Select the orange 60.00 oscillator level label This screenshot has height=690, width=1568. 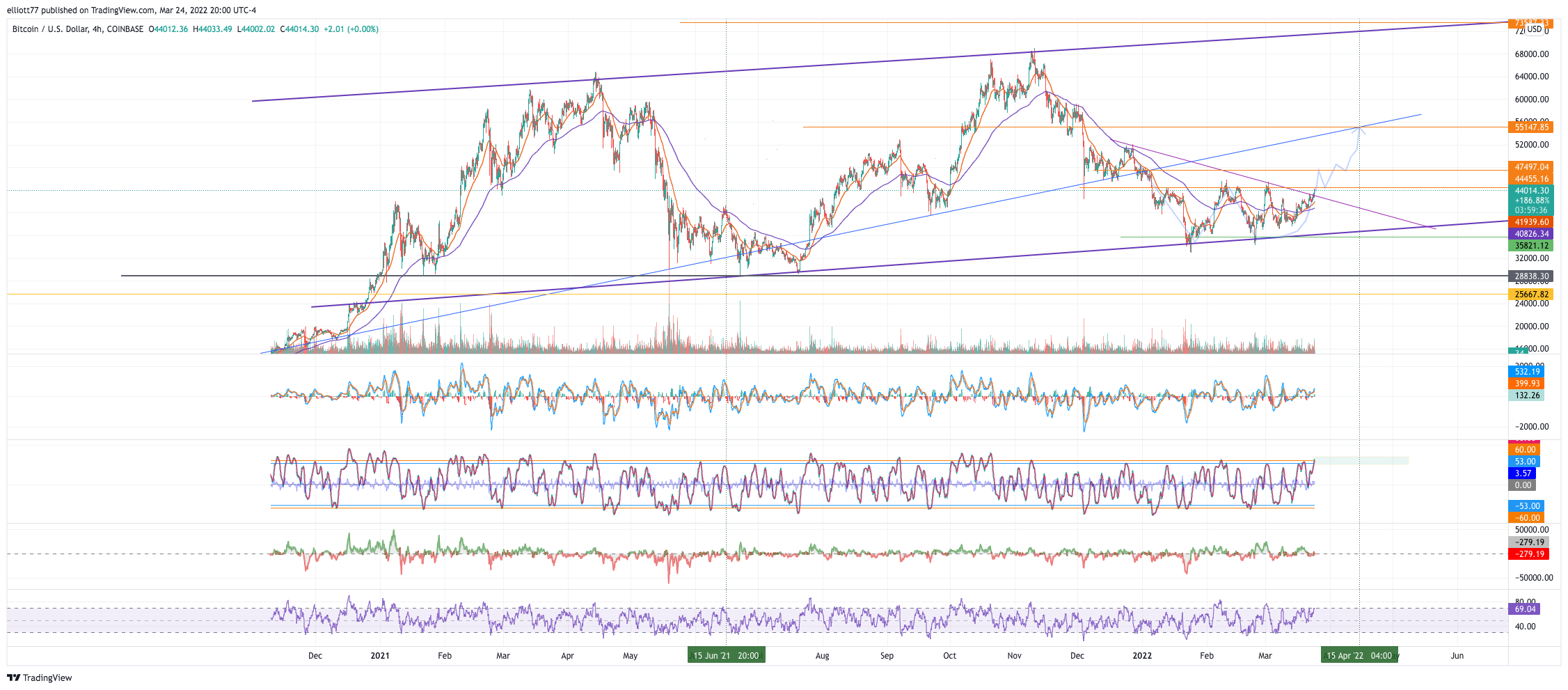tap(1524, 450)
